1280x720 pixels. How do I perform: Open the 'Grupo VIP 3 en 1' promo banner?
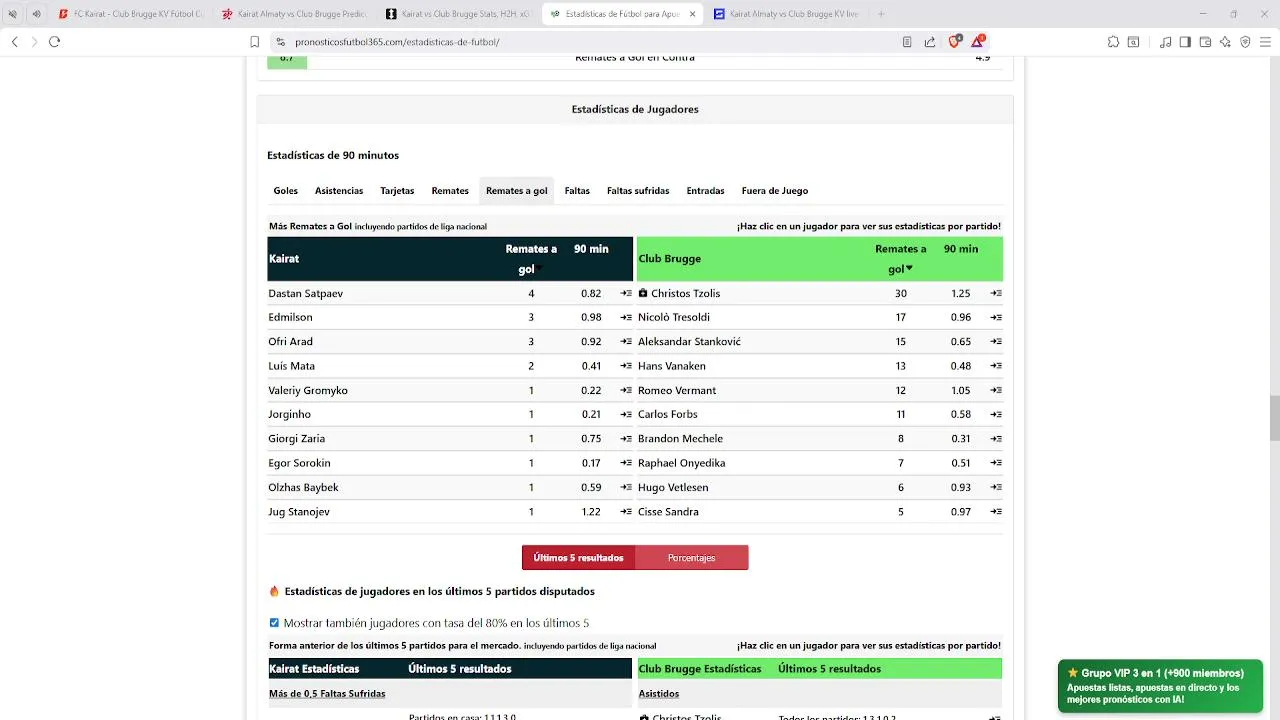[x=1160, y=686]
